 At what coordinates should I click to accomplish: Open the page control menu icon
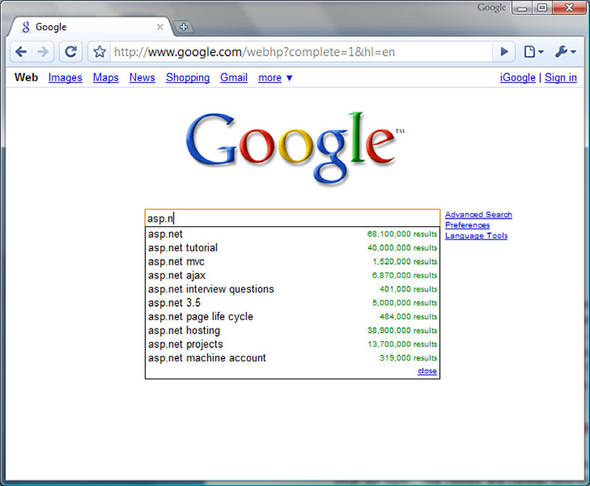pos(534,52)
